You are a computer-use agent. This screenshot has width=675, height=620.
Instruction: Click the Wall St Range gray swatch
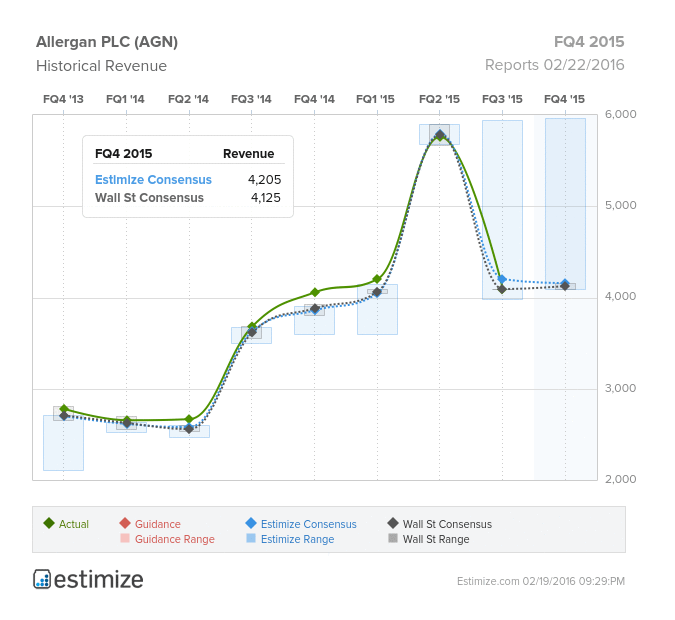click(393, 538)
